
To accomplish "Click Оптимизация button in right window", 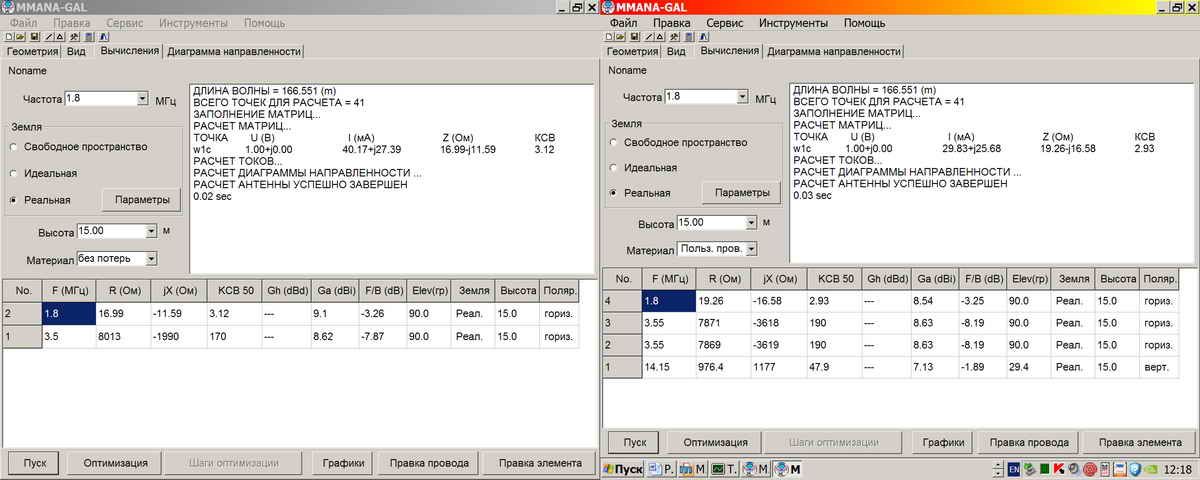I will click(715, 442).
